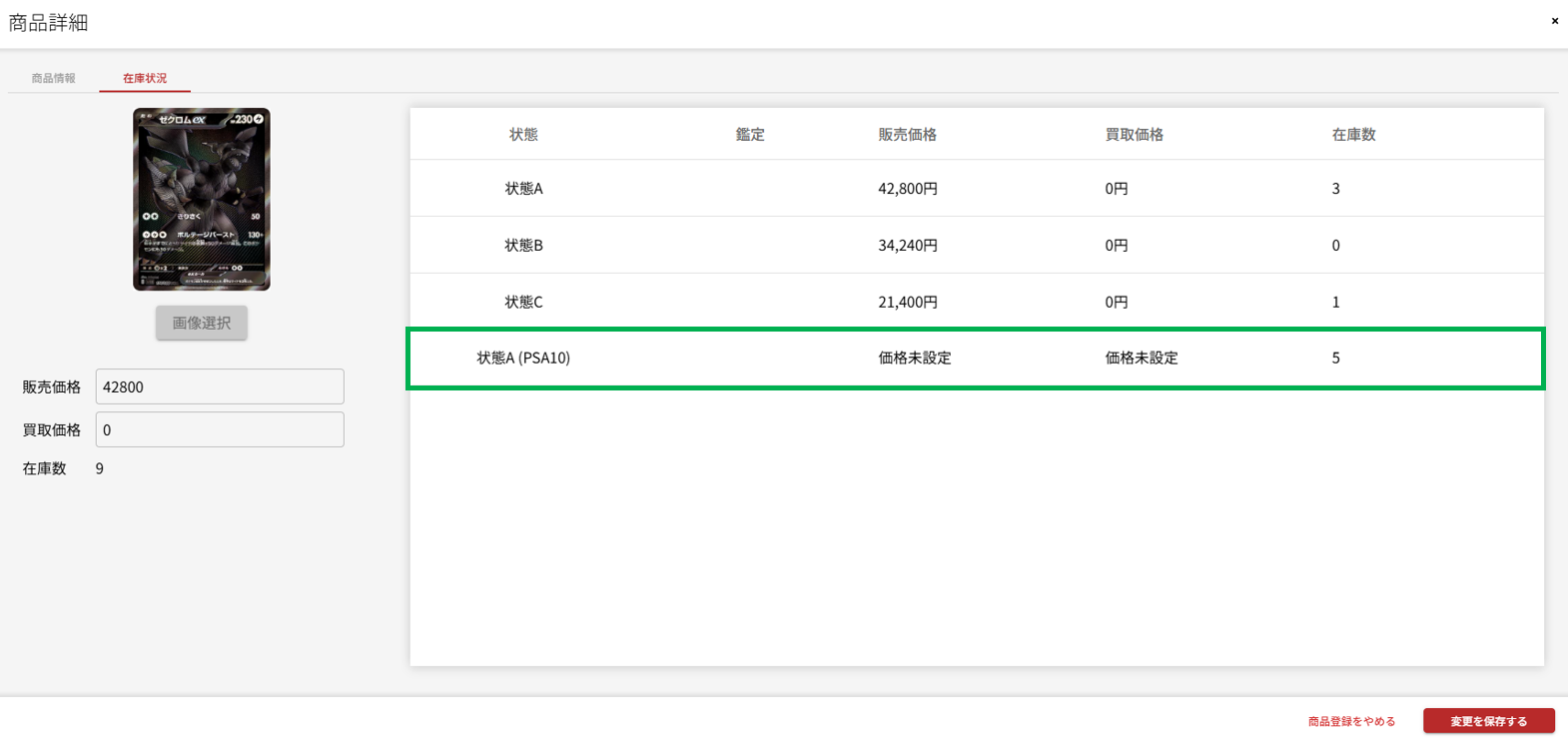This screenshot has height=744, width=1568.
Task: Select the 状態C row label
Action: coord(523,302)
